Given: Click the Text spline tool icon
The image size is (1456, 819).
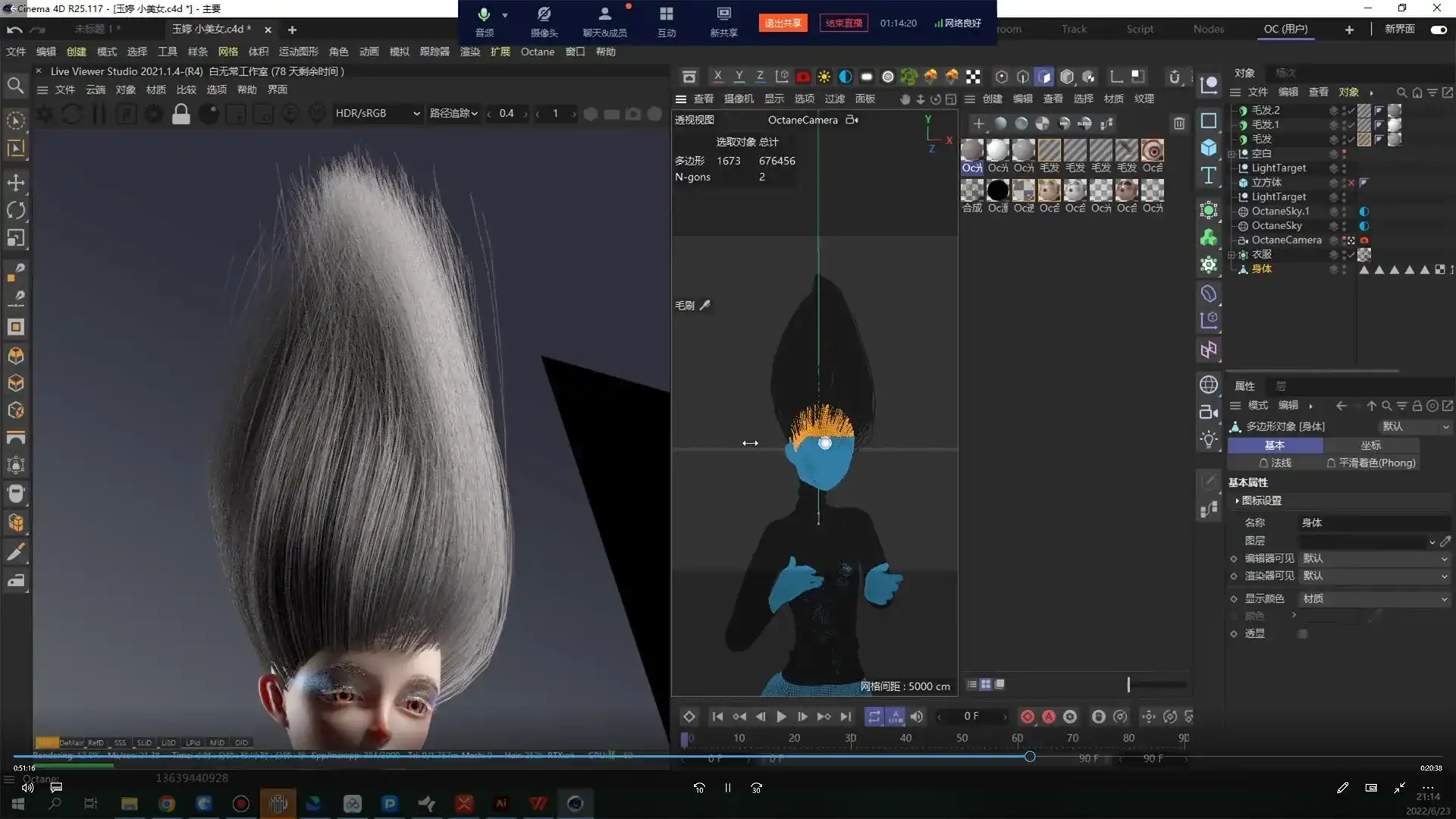Looking at the screenshot, I should coord(1209,176).
